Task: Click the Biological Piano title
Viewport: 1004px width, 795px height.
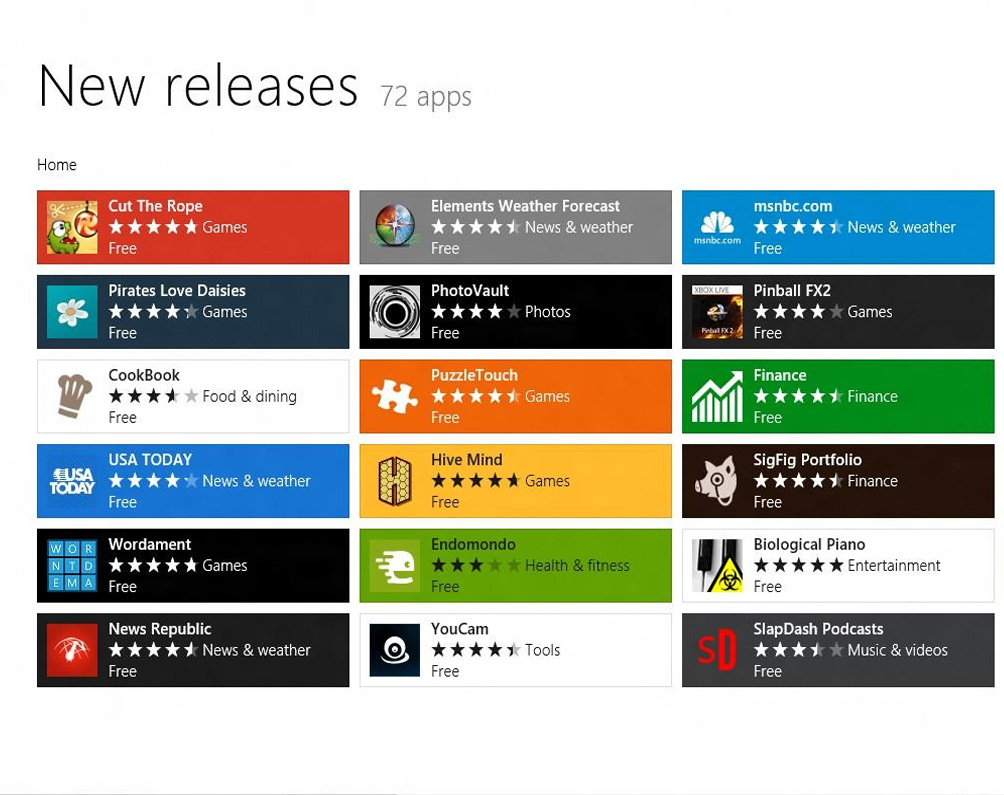Action: pos(809,544)
